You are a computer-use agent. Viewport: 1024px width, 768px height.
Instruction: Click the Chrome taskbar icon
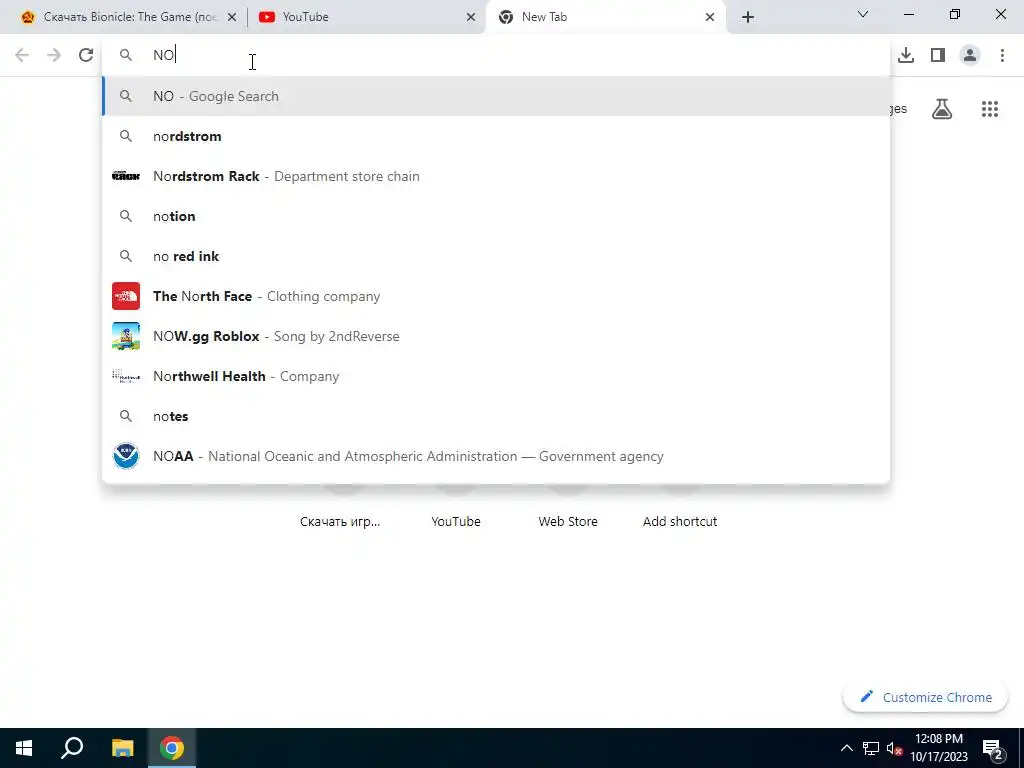pos(172,748)
